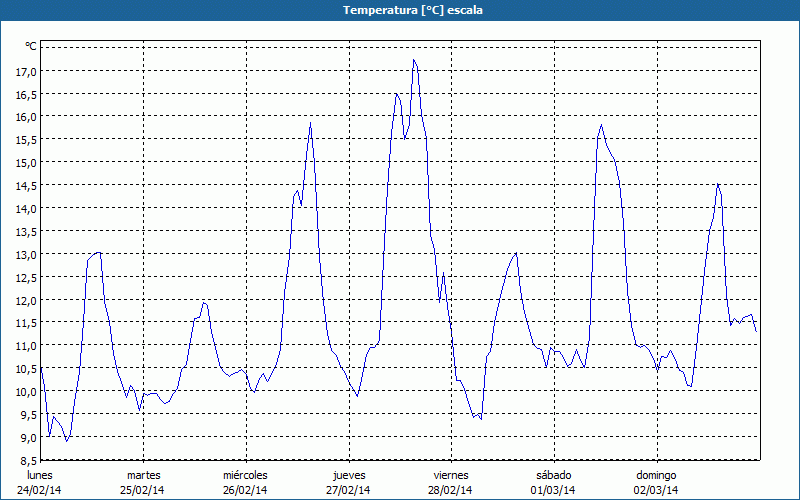
Task: Click the "lunes" day label
Action: (40, 475)
